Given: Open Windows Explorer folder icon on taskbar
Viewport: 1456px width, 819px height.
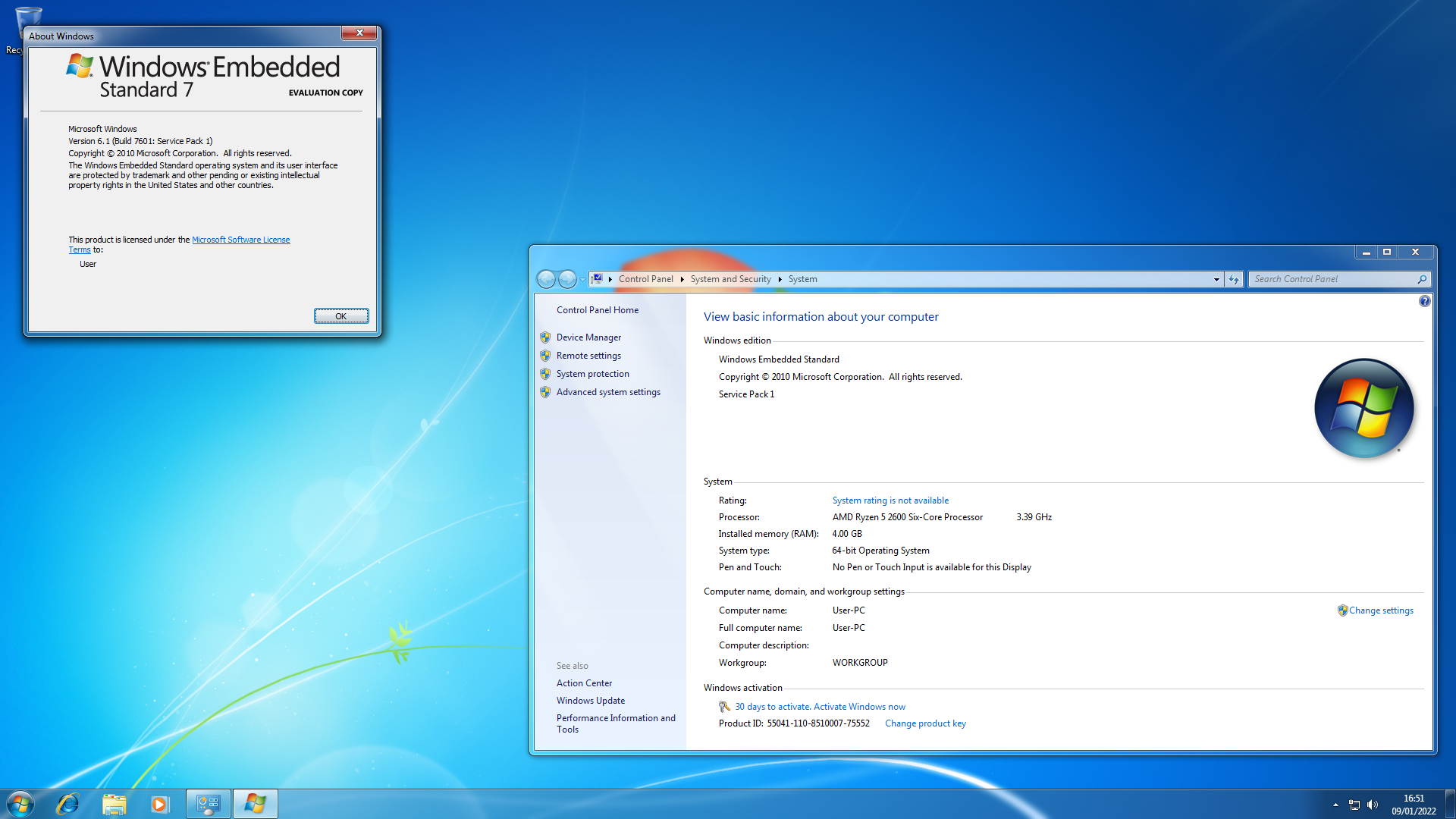Looking at the screenshot, I should coord(114,804).
